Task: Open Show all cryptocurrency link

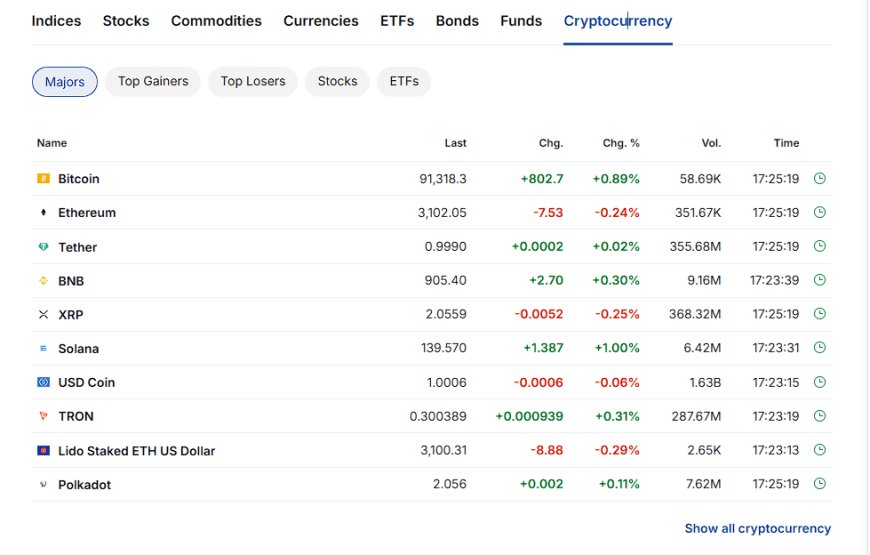Action: pyautogui.click(x=757, y=528)
